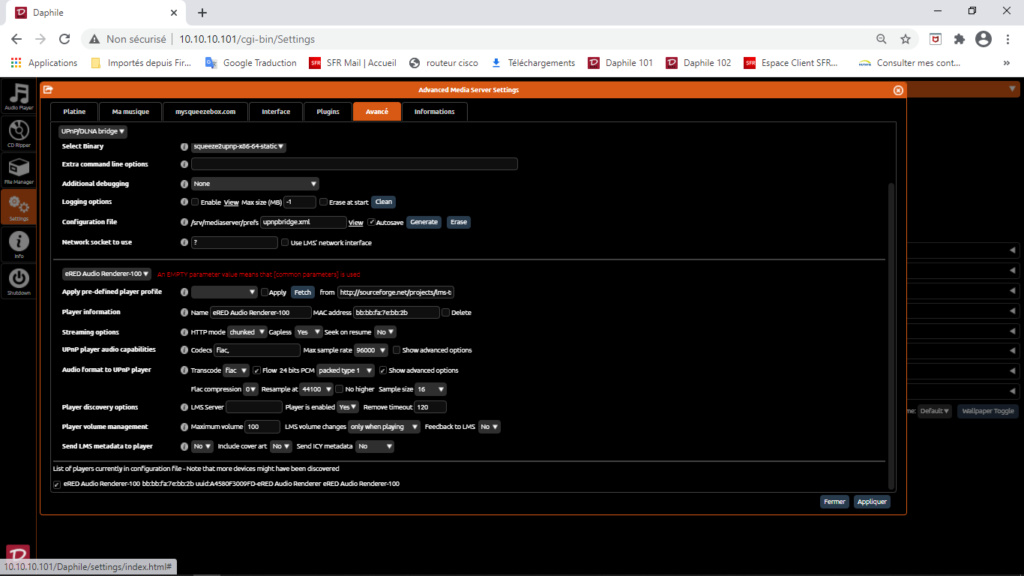Click the Maximum volume input field
Viewport: 1024px width, 576px height.
[263, 427]
